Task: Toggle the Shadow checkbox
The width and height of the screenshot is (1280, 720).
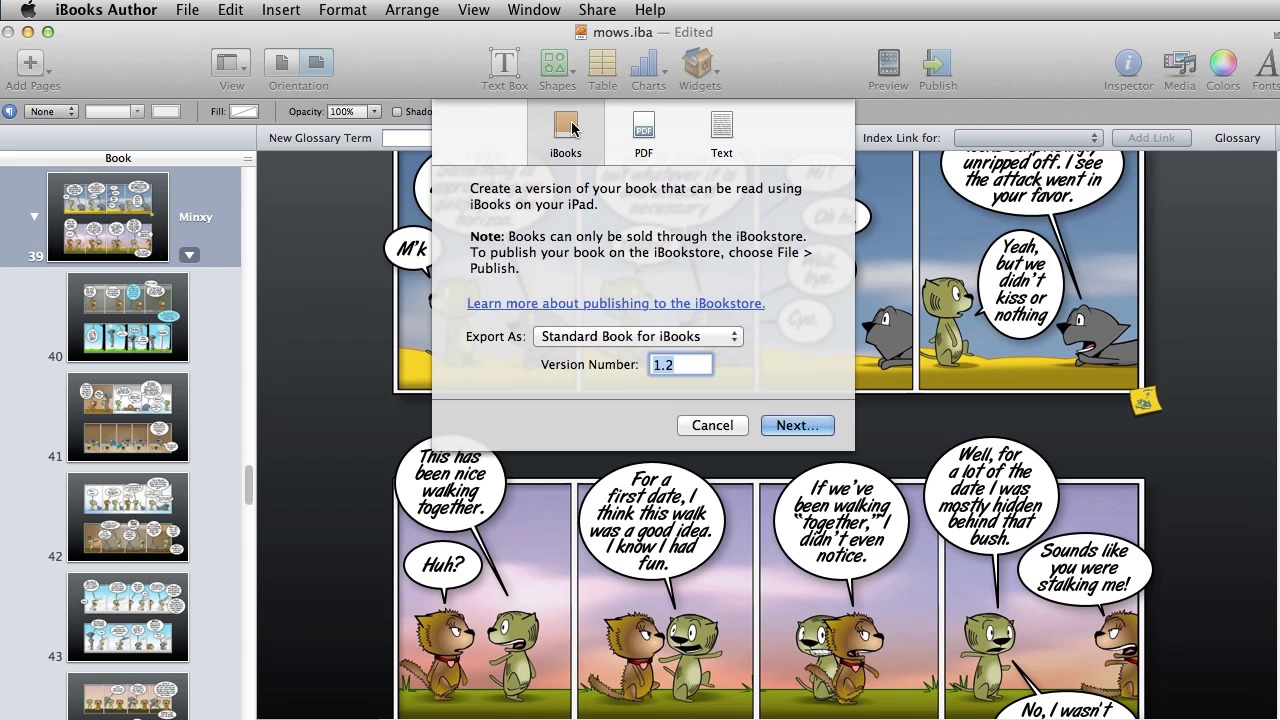Action: [x=397, y=112]
